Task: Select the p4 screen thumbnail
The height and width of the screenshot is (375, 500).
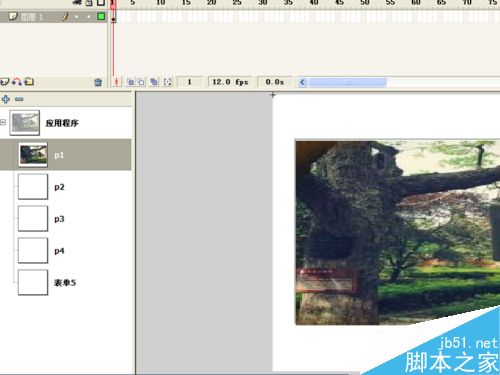Action: (x=33, y=250)
